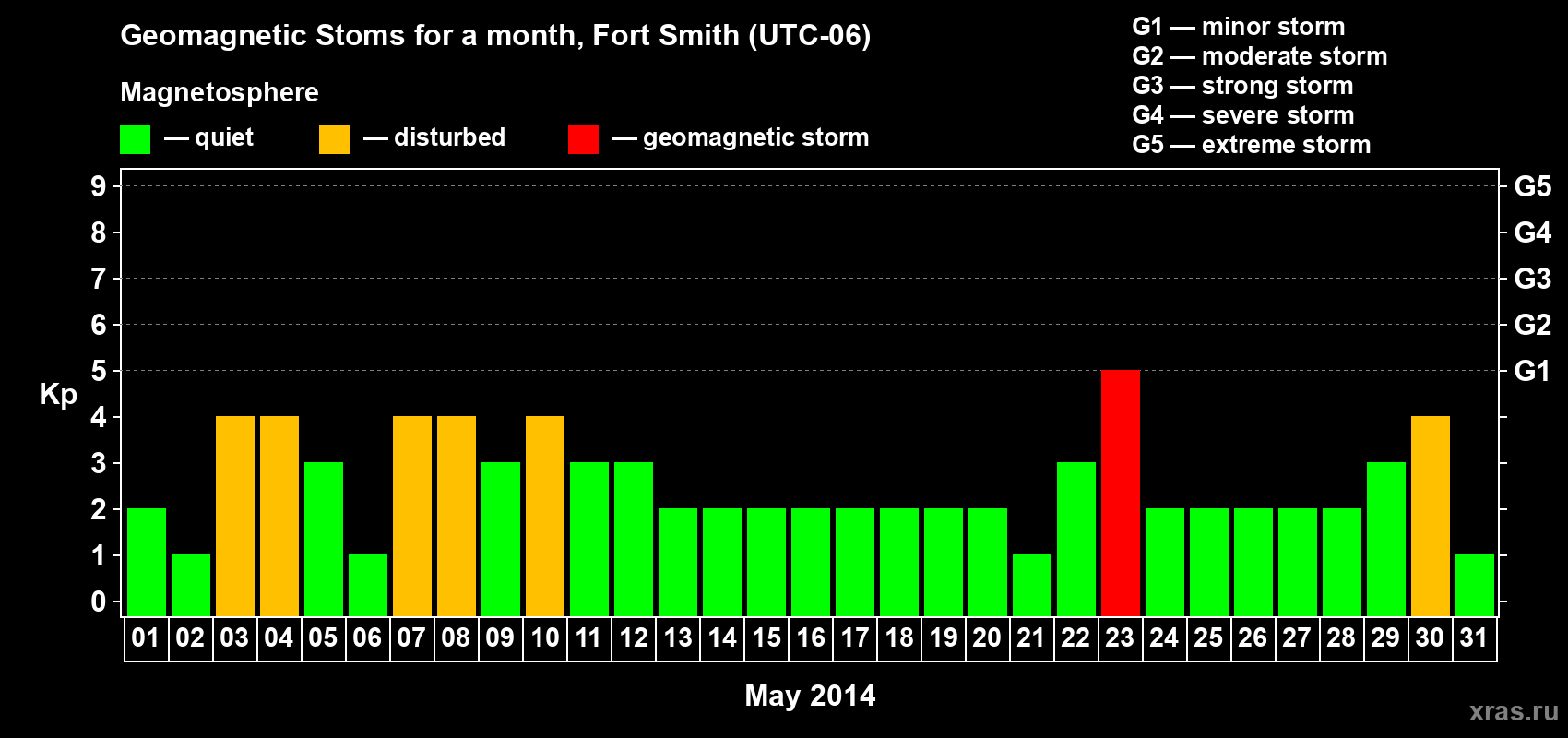Viewport: 1568px width, 738px height.
Task: Click the green bar for day 01
Action: 147,562
